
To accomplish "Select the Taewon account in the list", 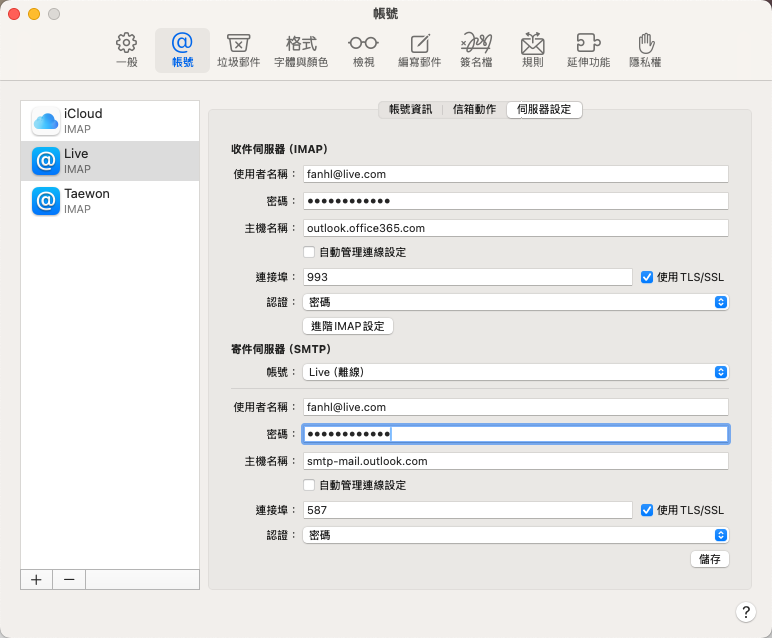I will [110, 201].
